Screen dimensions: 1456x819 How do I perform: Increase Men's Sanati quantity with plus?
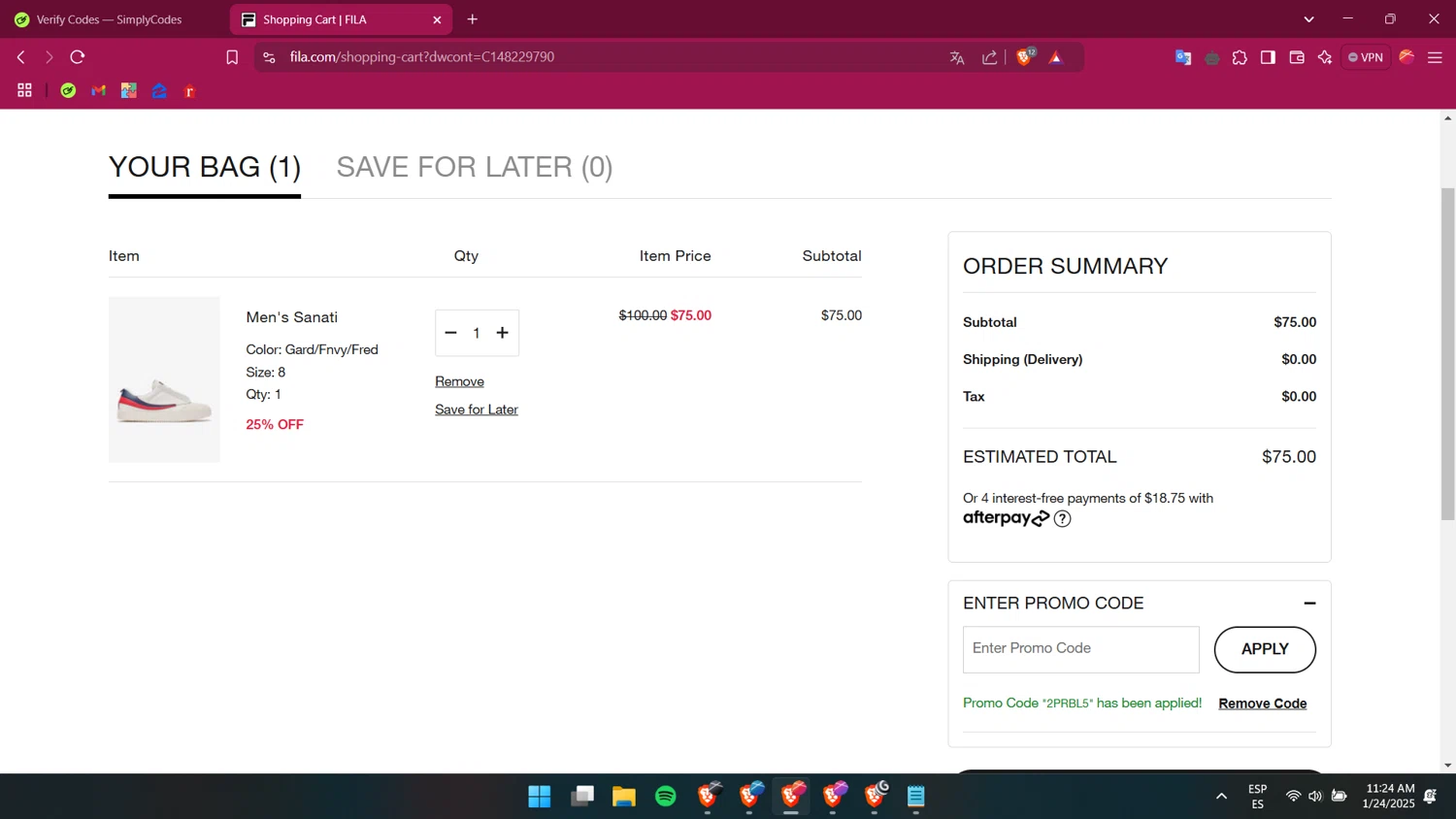(x=502, y=333)
